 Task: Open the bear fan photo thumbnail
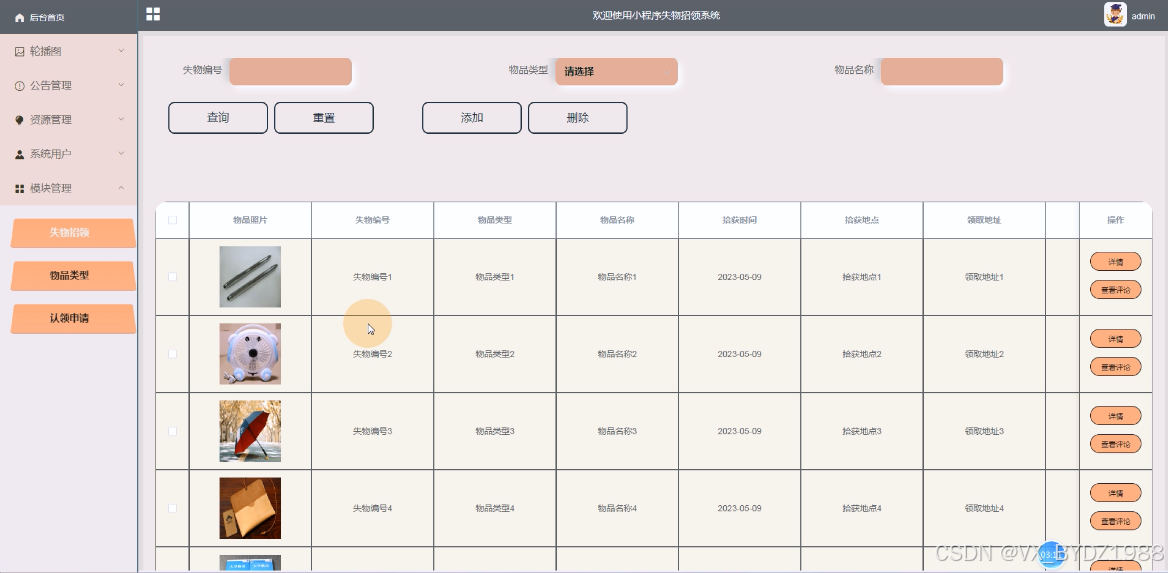(x=250, y=354)
